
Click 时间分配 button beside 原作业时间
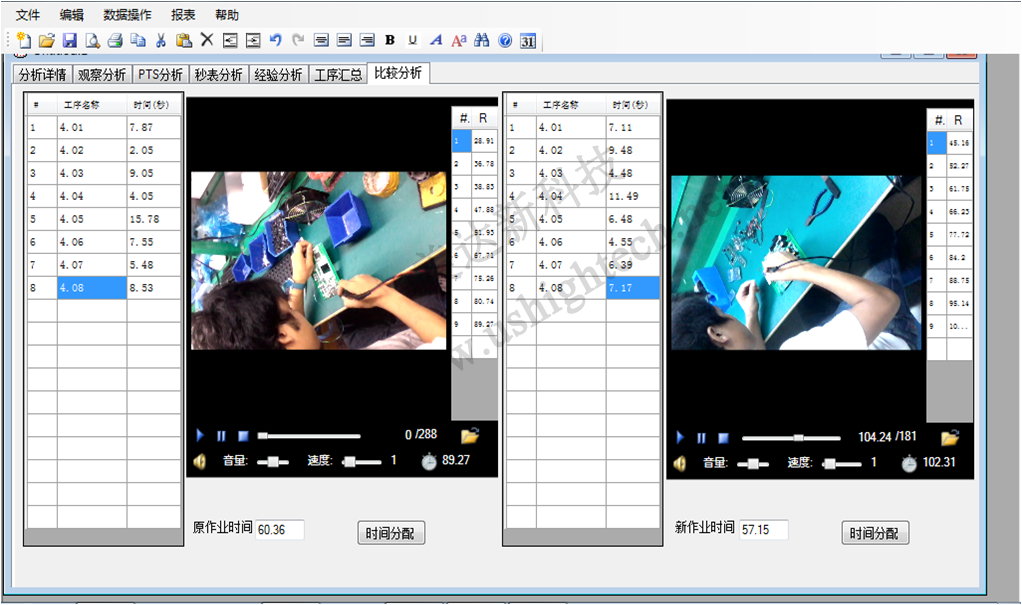[391, 533]
